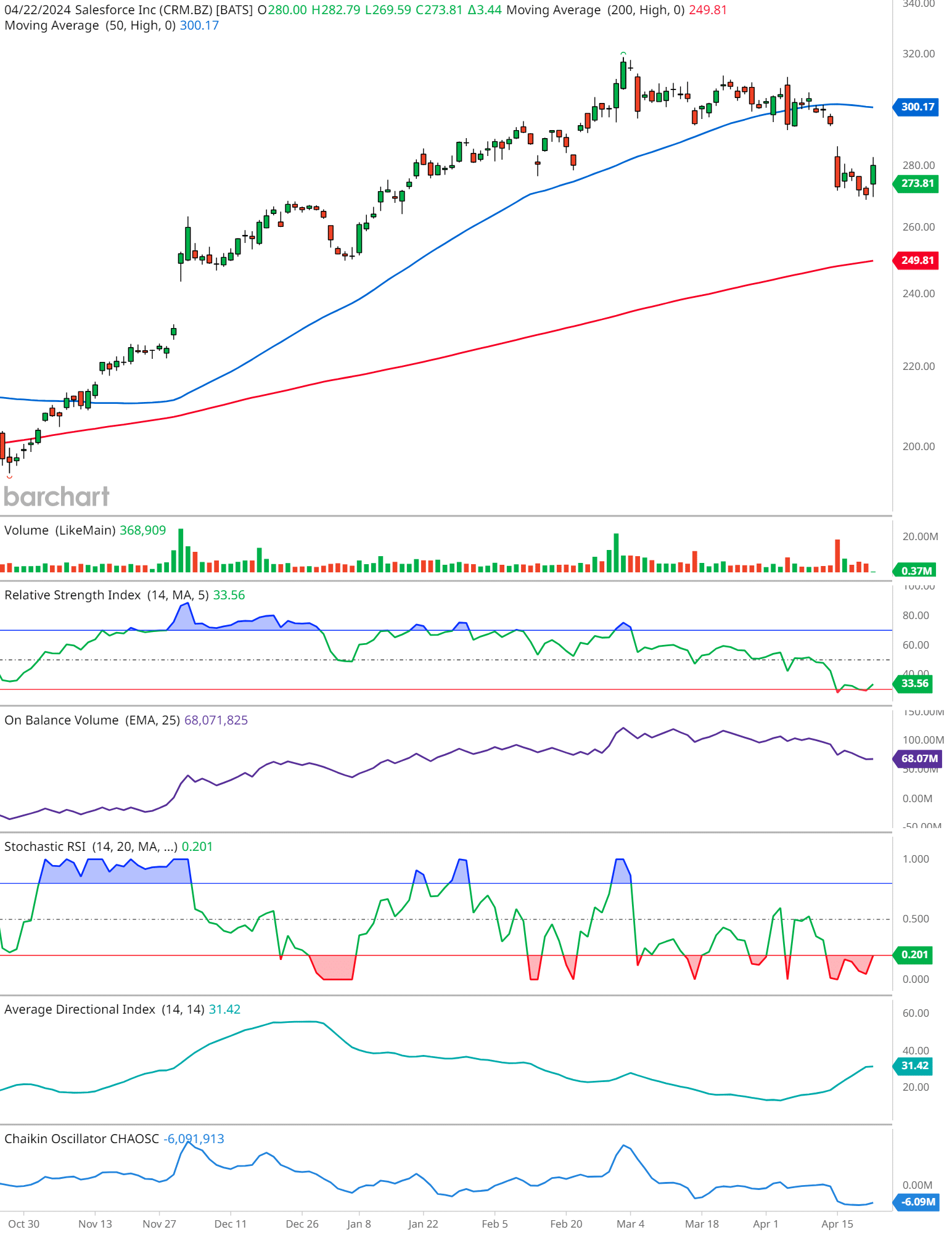Viewport: 952px width, 1235px height.
Task: Click the Apr 15 date axis label
Action: (837, 1224)
